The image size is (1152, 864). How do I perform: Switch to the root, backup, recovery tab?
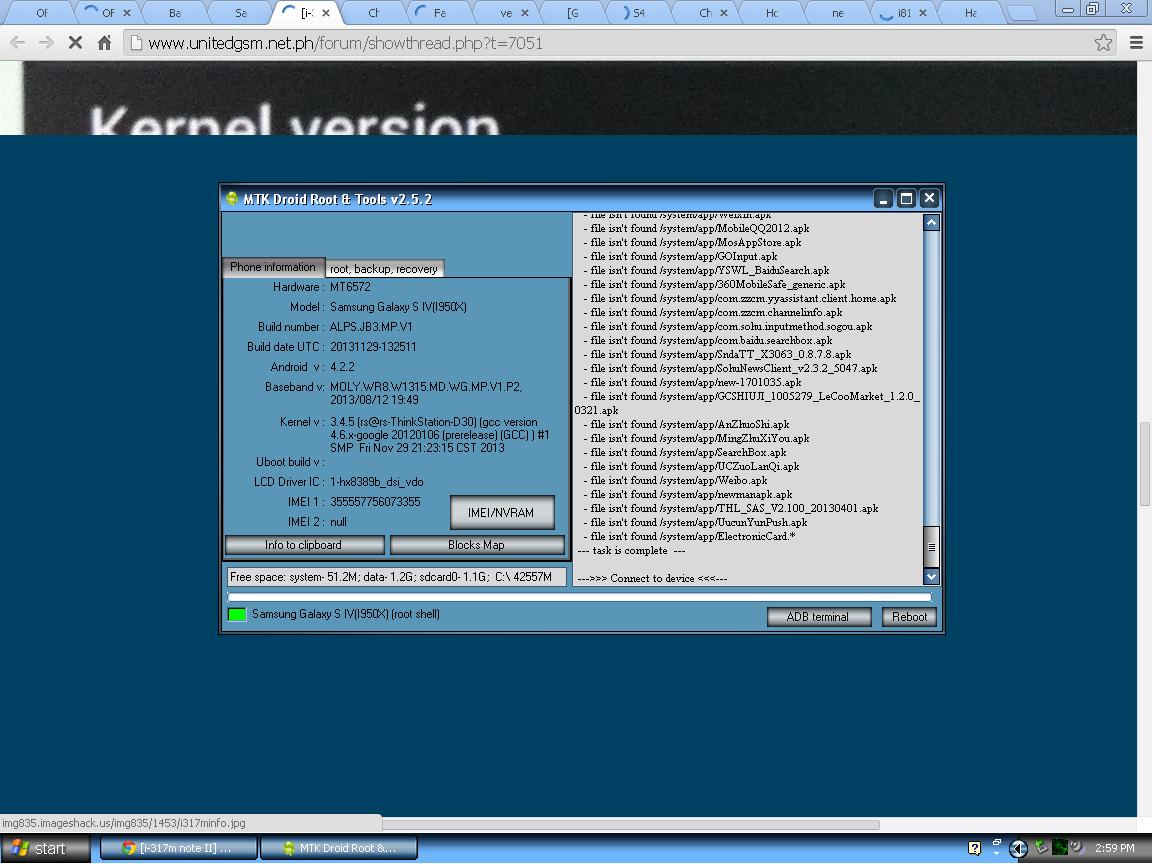pos(384,269)
